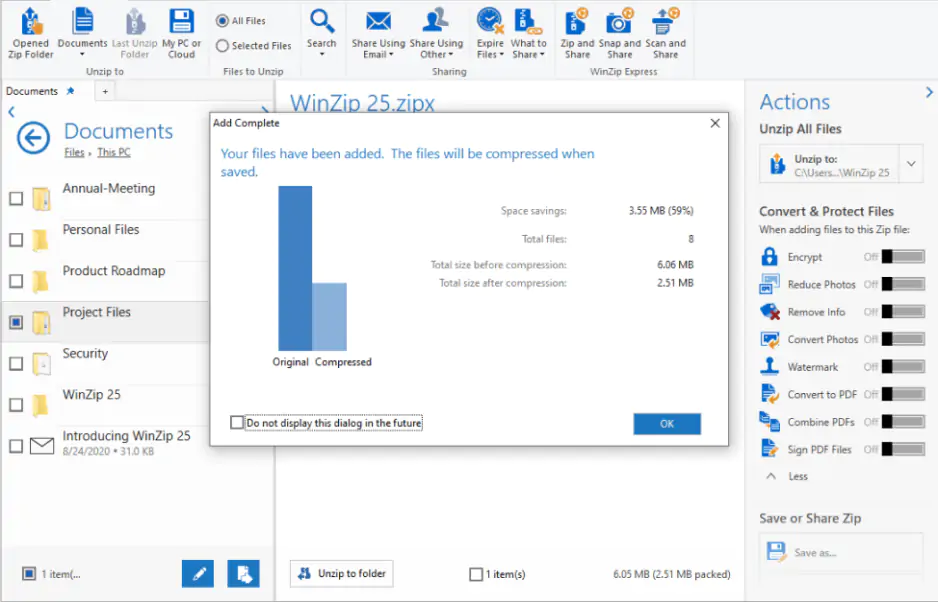Click the Personal Files folder icon
The height and width of the screenshot is (602, 938).
click(40, 240)
